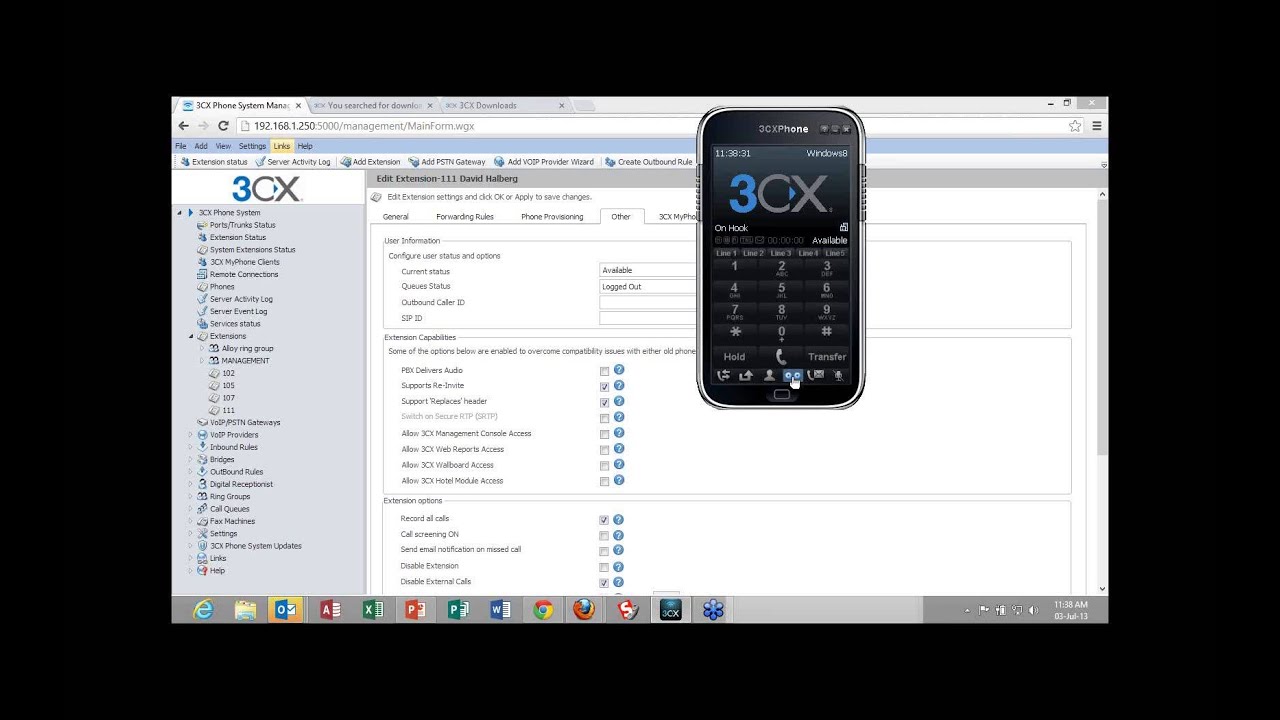Click the call handset button on softphone

click(781, 356)
